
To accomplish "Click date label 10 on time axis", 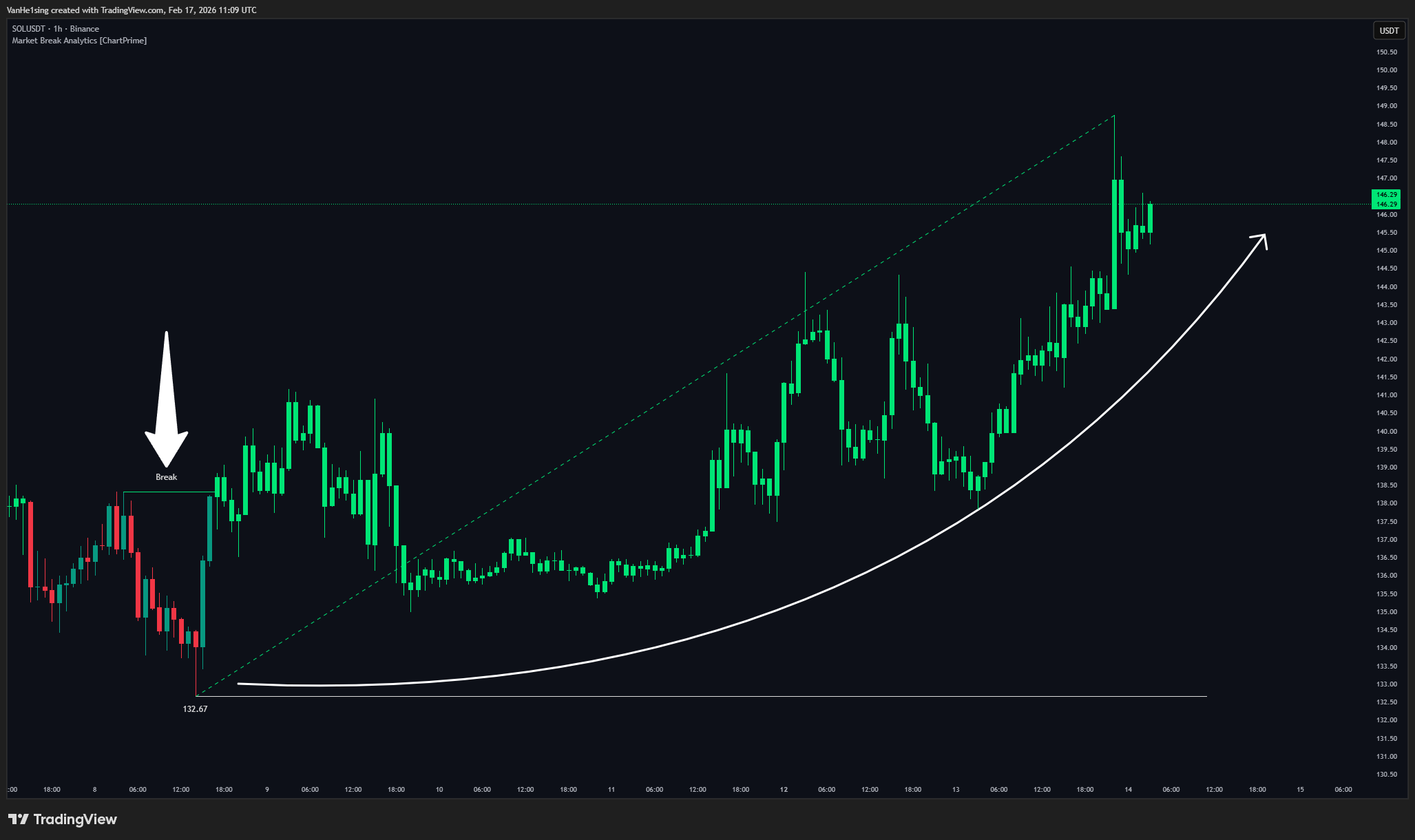I will tap(439, 790).
